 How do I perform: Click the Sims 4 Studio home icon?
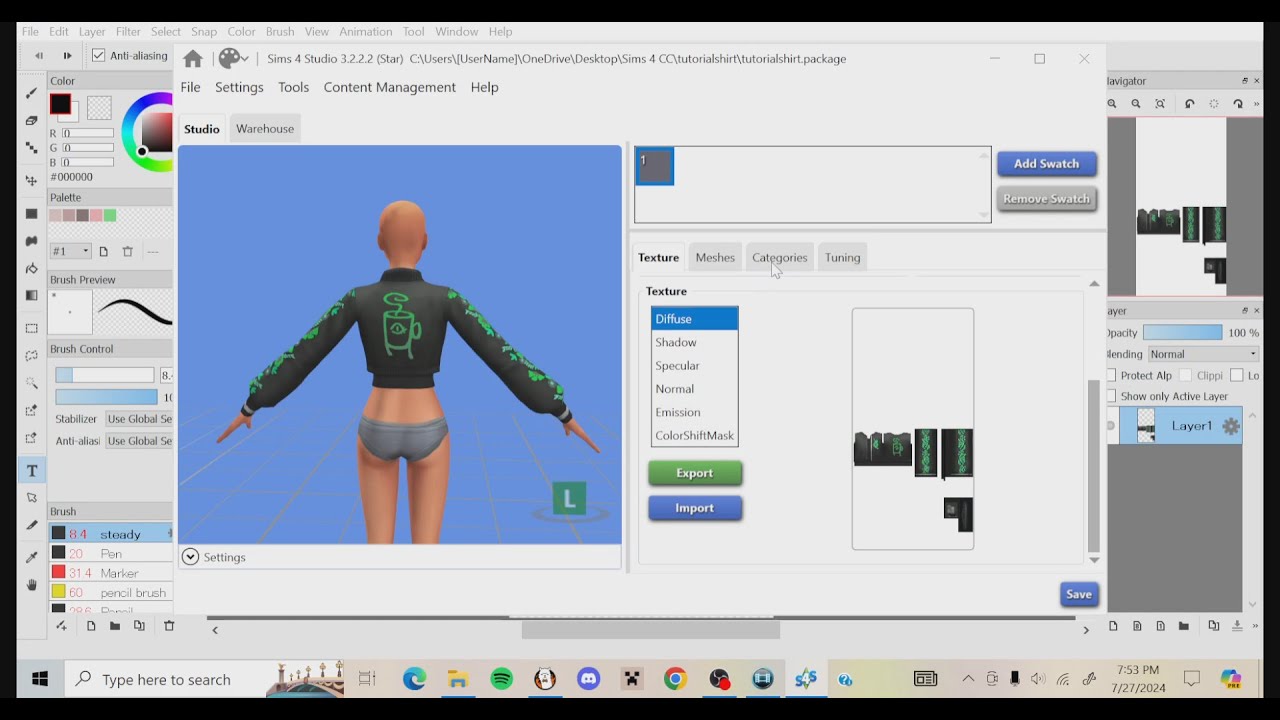193,59
